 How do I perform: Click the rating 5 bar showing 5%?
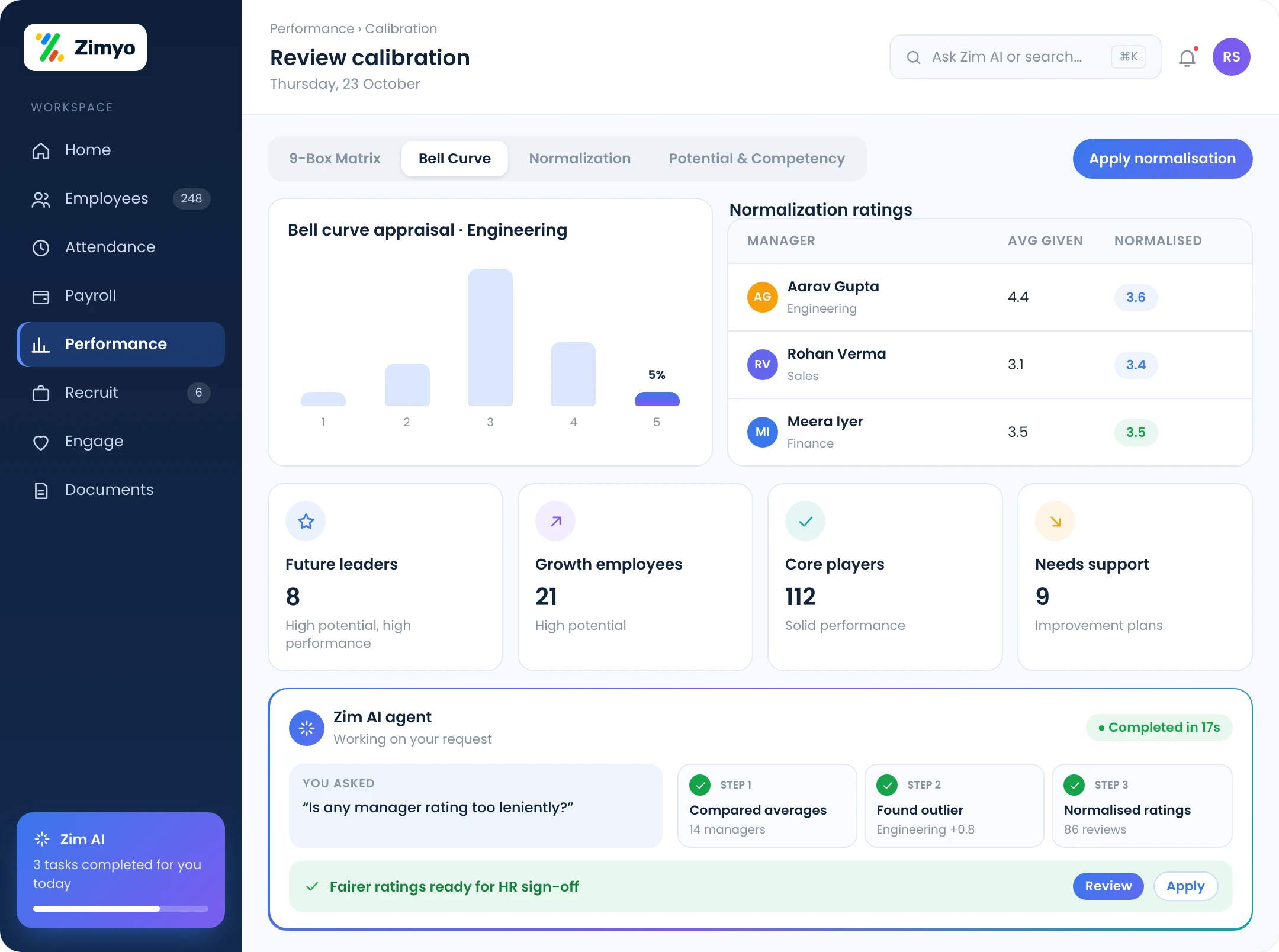coord(657,399)
